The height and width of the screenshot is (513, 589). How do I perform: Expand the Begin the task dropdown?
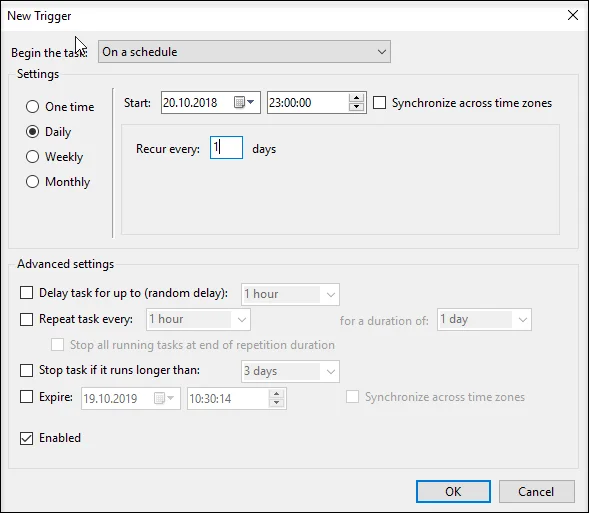(x=244, y=52)
